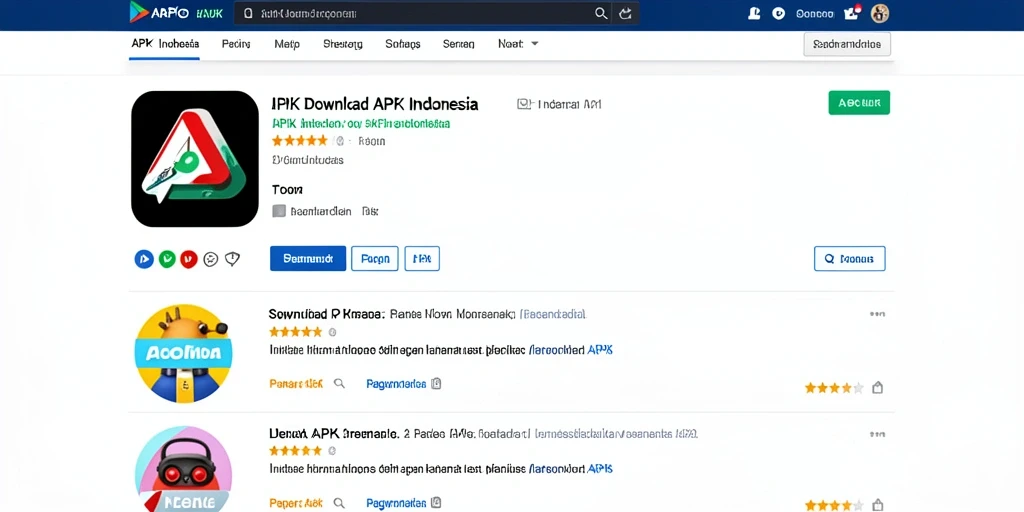Screen dimensions: 1024x512
Task: Click the outlined NPK button
Action: (422, 259)
